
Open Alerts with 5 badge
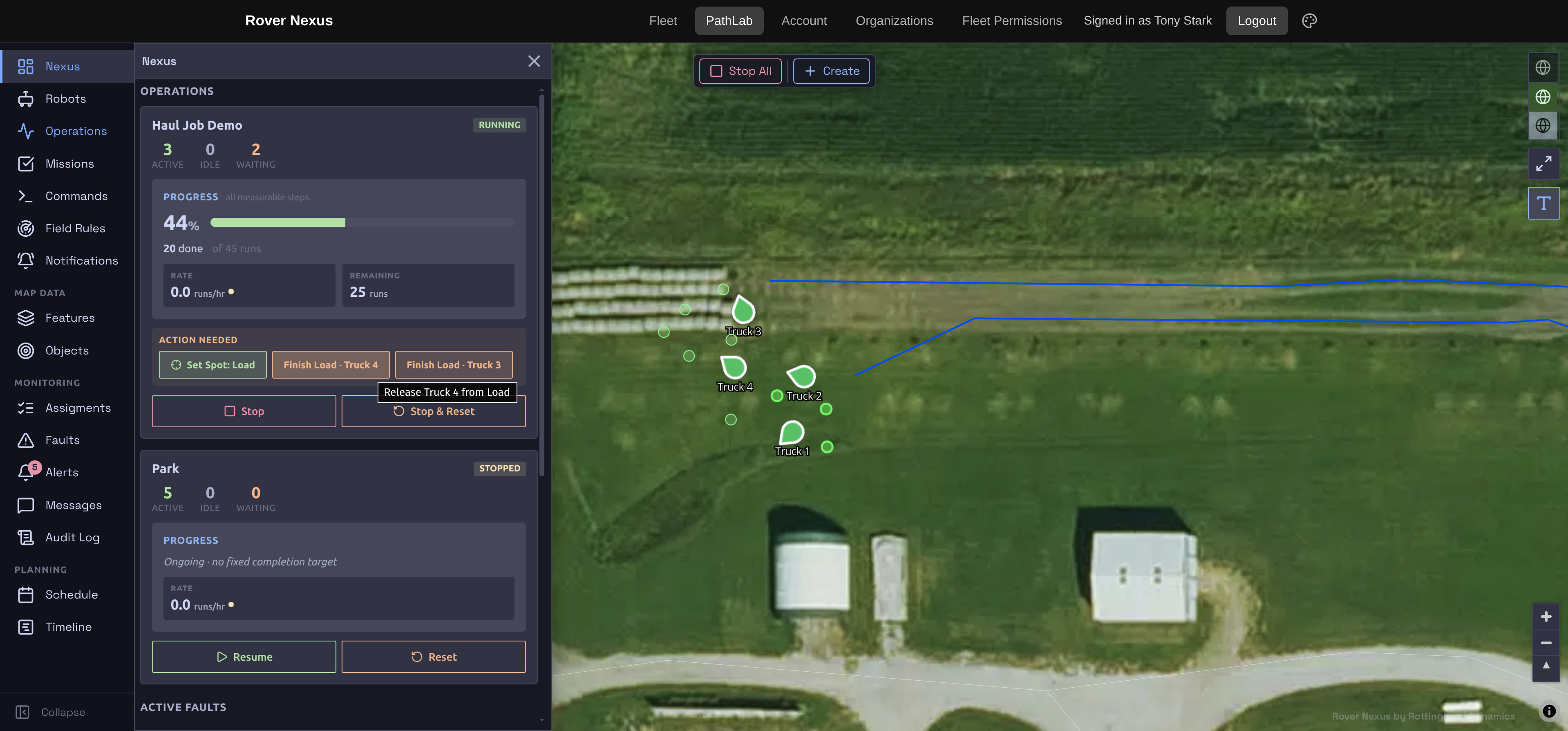point(67,472)
